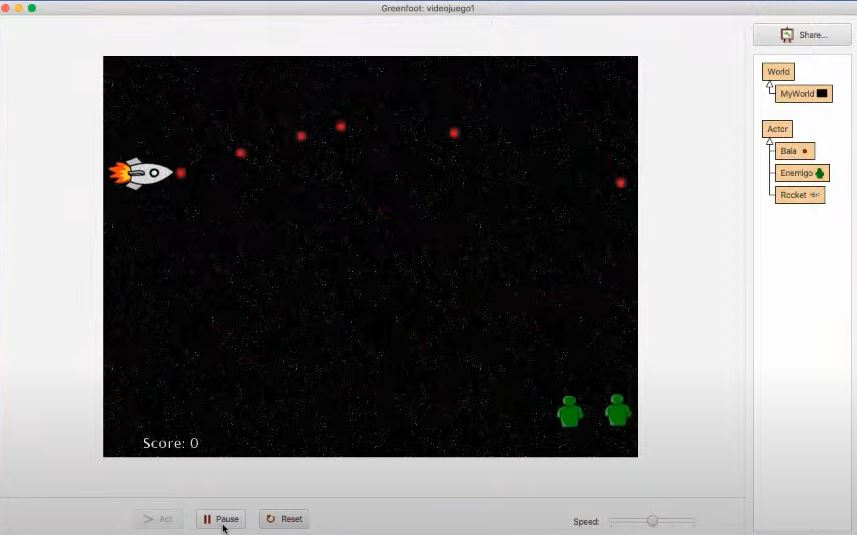This screenshot has width=857, height=535.
Task: Click the disabled Act button
Action: (x=159, y=519)
